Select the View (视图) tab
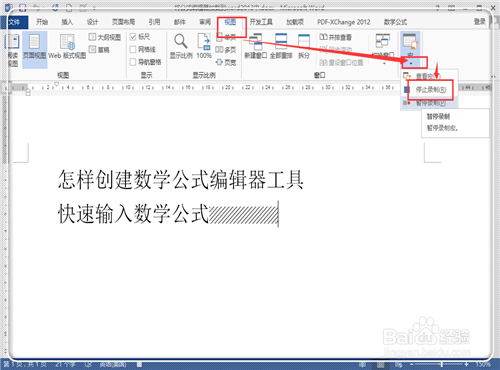Image resolution: width=500 pixels, height=370 pixels. tap(230, 22)
